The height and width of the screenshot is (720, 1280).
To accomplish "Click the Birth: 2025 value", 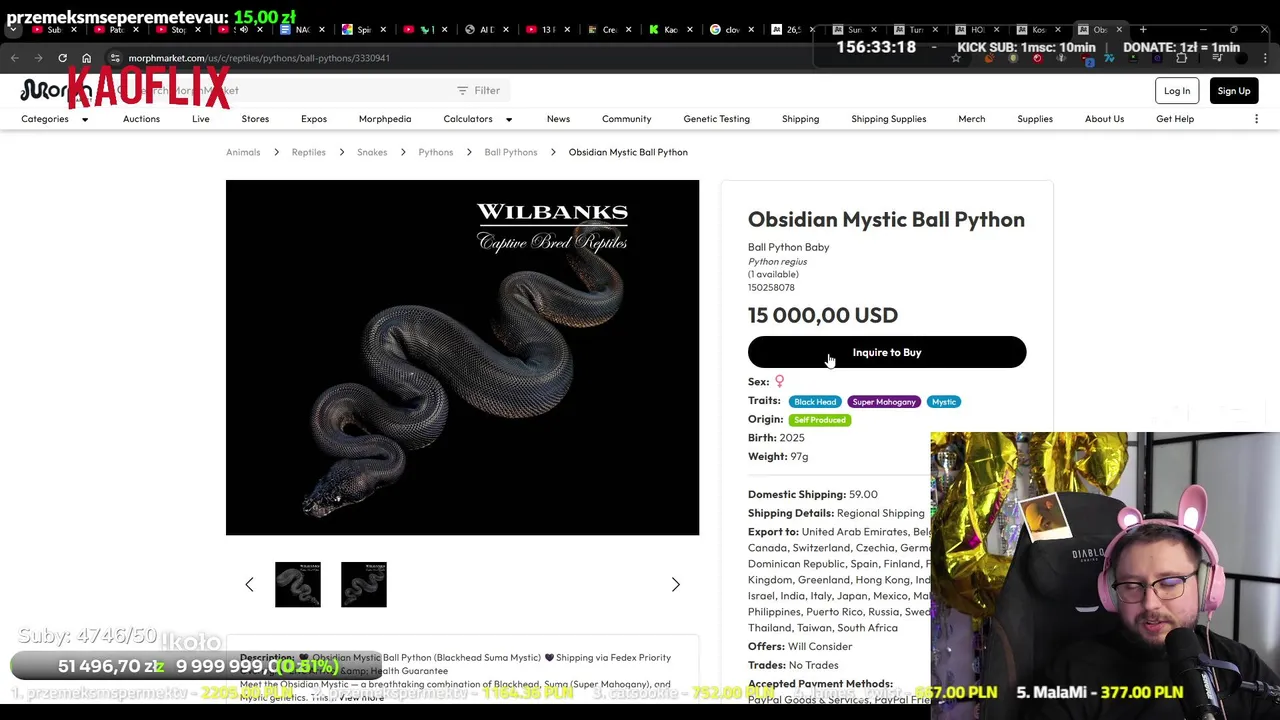I will coord(776,438).
